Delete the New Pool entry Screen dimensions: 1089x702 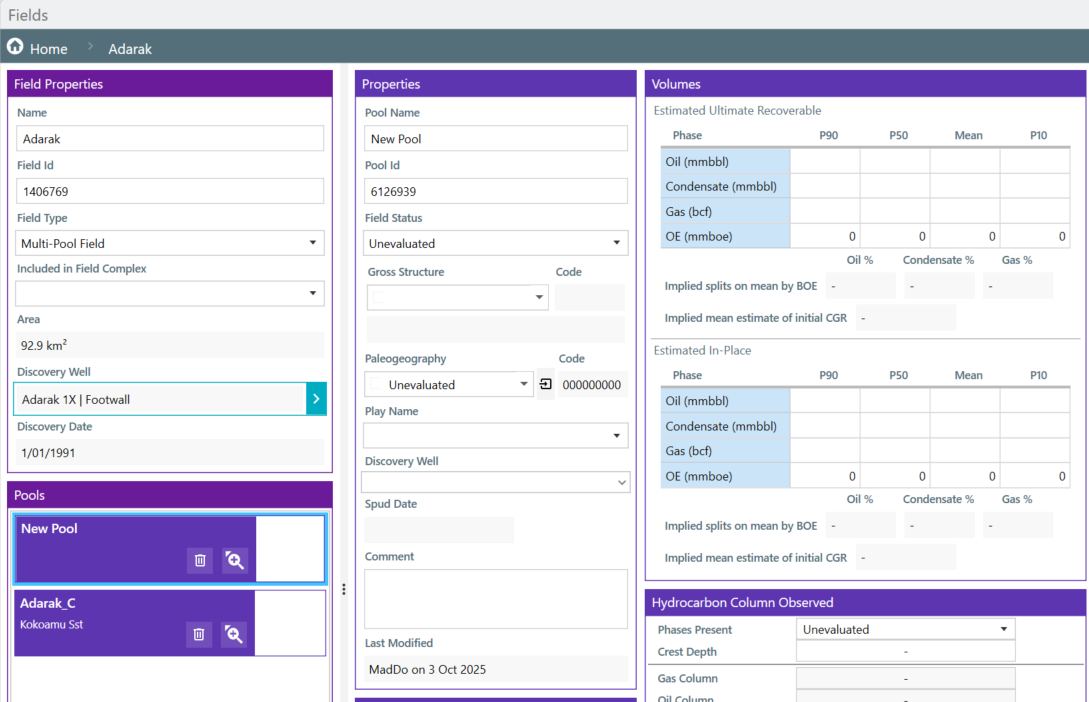tap(200, 560)
